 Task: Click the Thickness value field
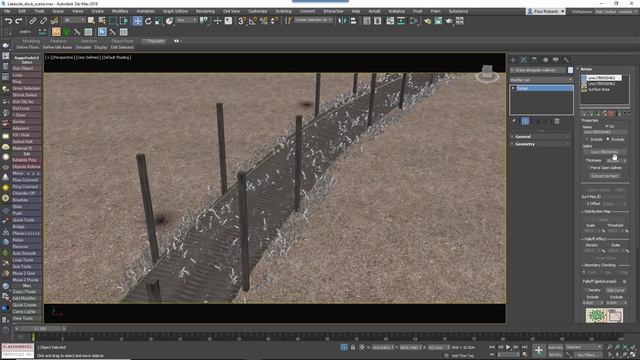613,160
